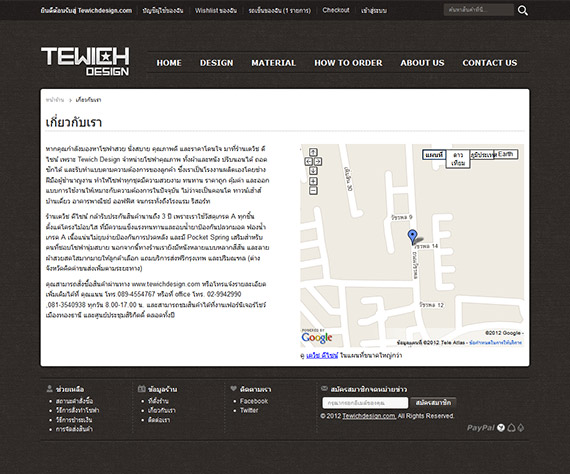Pan the map right arrow

coord(318,161)
